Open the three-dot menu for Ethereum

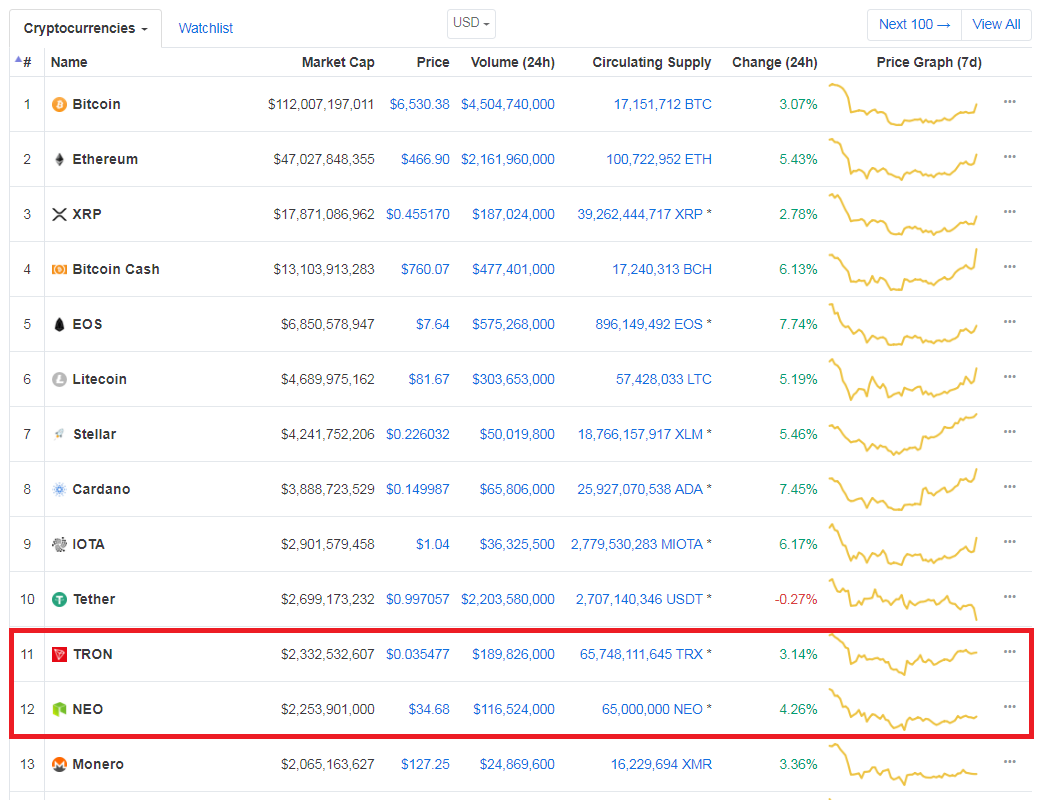[1010, 157]
